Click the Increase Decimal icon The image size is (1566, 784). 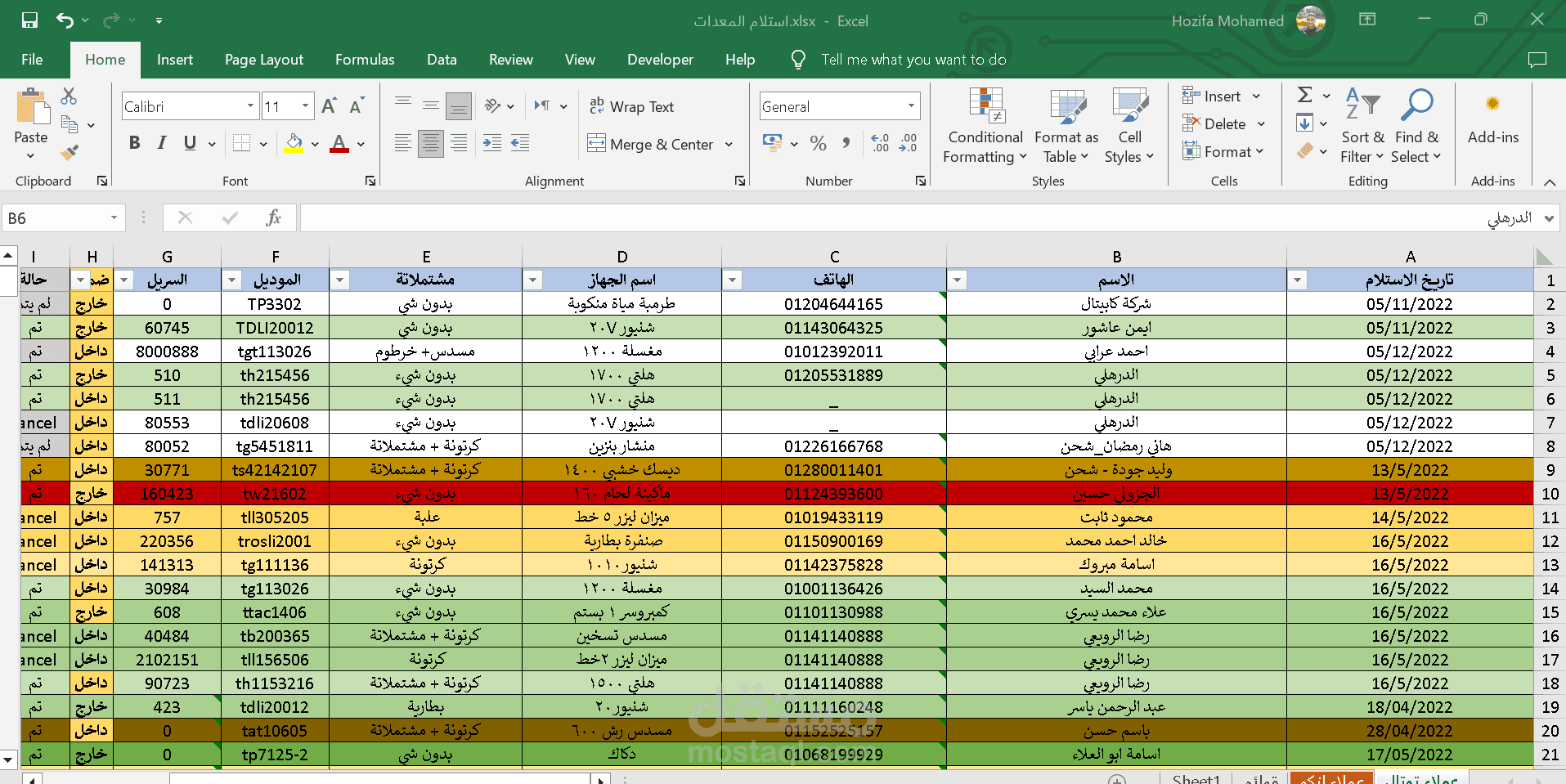(x=880, y=143)
